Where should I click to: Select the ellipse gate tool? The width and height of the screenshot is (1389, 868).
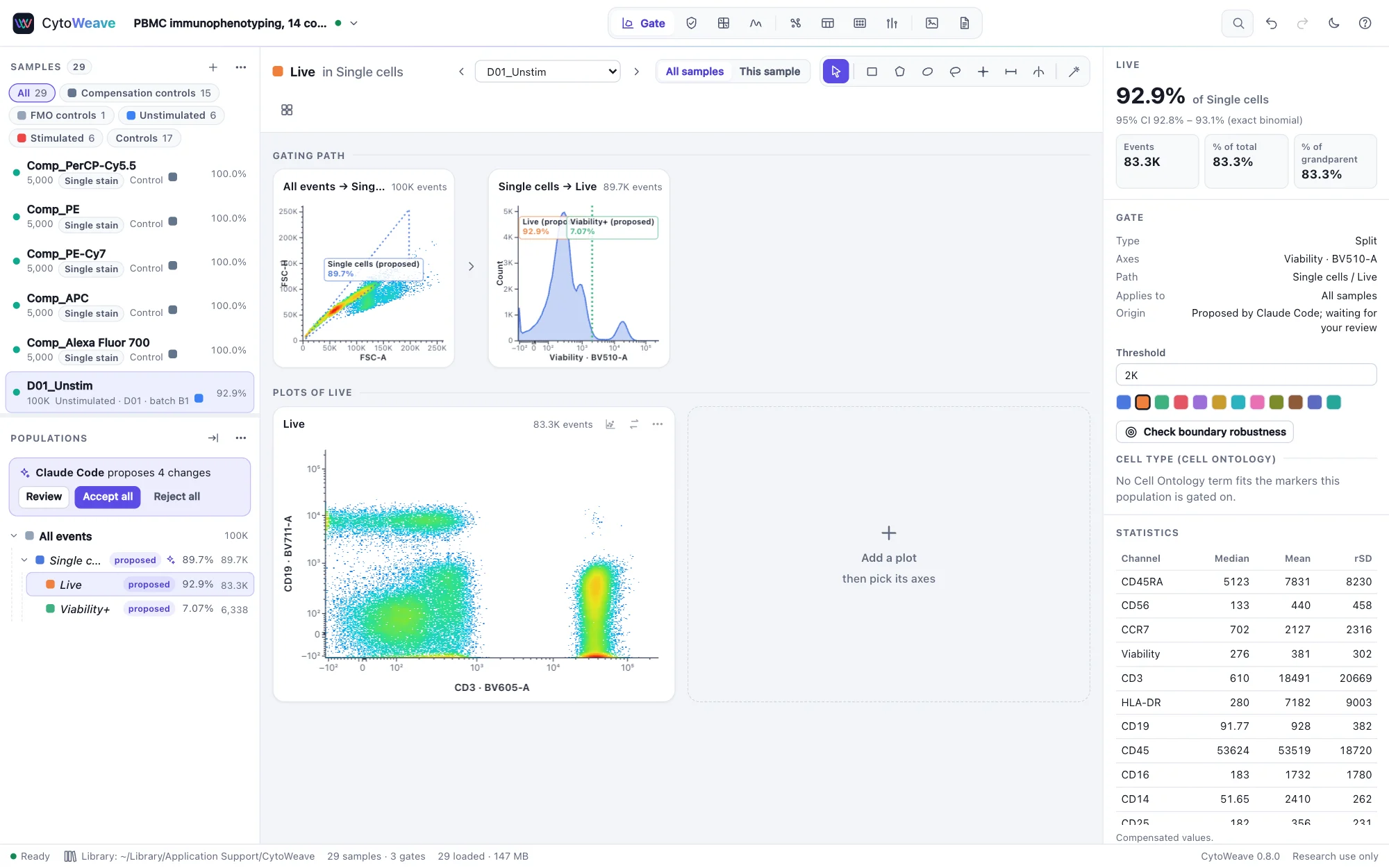coord(927,72)
